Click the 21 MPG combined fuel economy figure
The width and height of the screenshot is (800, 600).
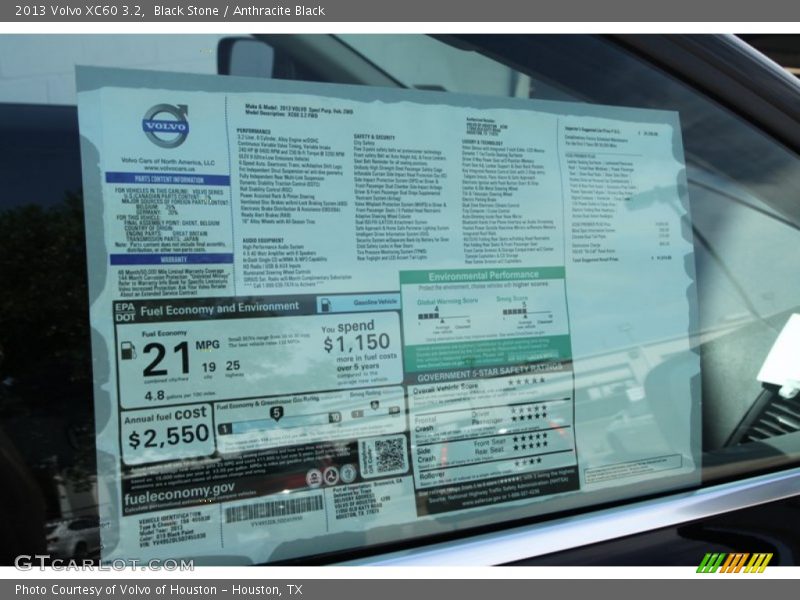(x=165, y=357)
